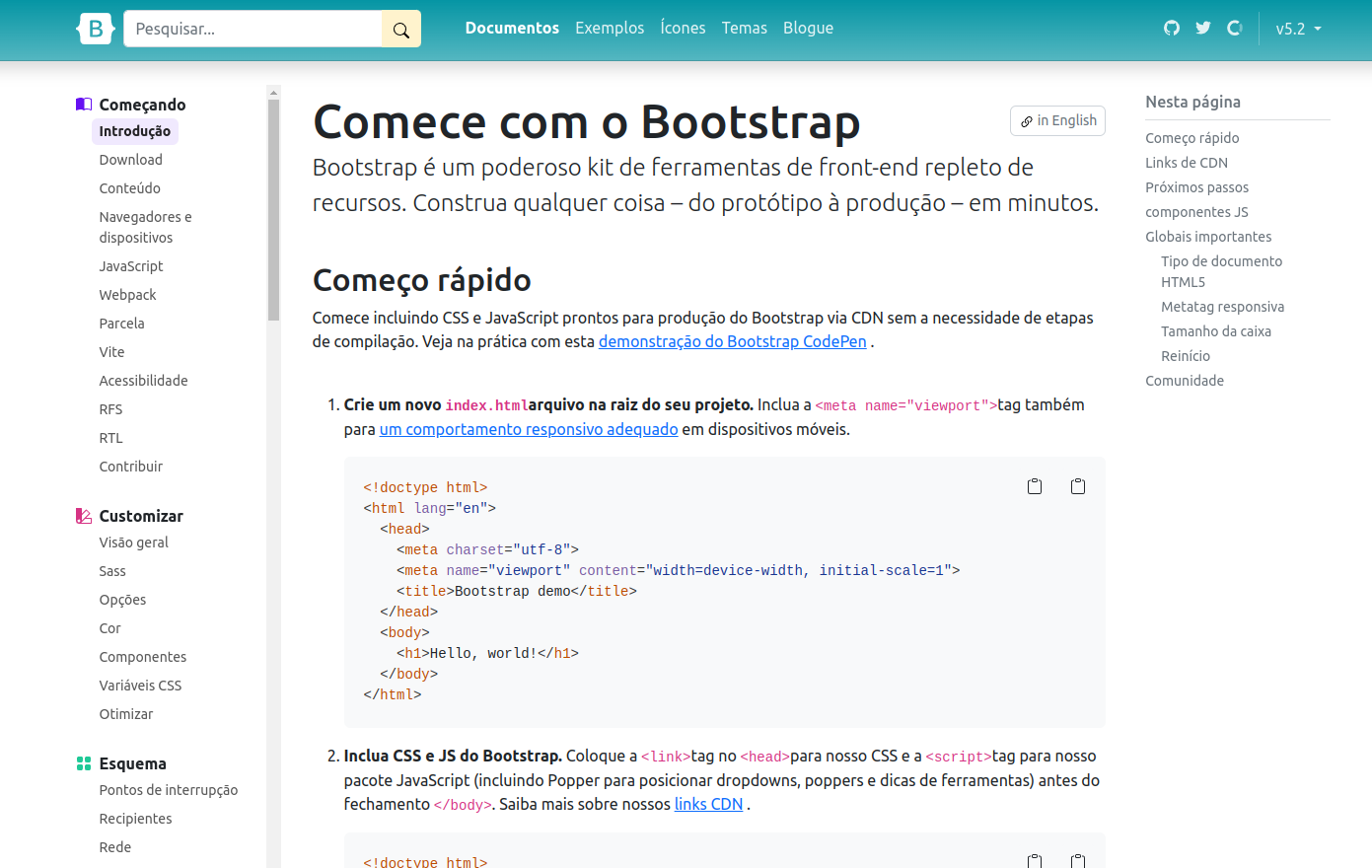Click the sidebar scrollbar up arrow
The height and width of the screenshot is (868, 1372).
click(x=273, y=92)
